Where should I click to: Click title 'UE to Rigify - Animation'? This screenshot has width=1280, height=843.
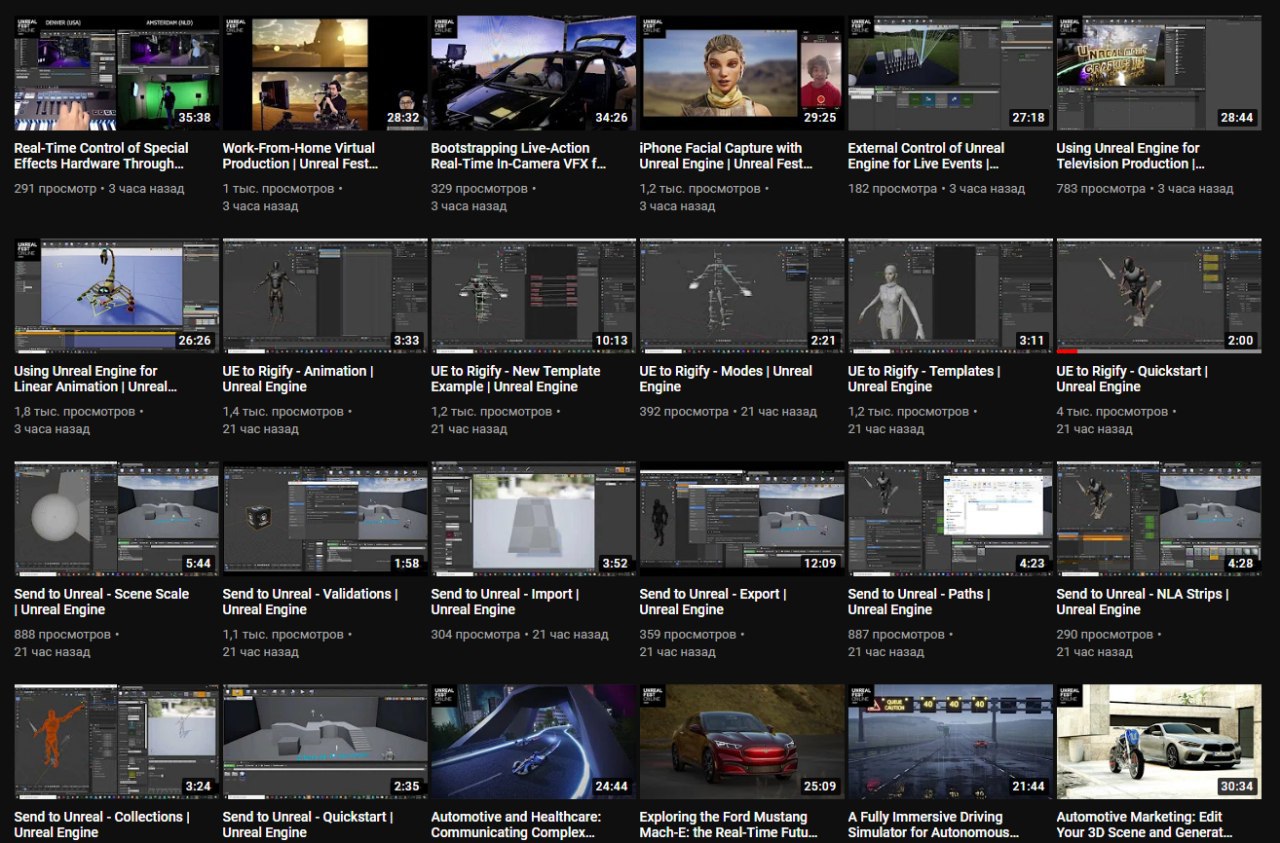tap(298, 379)
